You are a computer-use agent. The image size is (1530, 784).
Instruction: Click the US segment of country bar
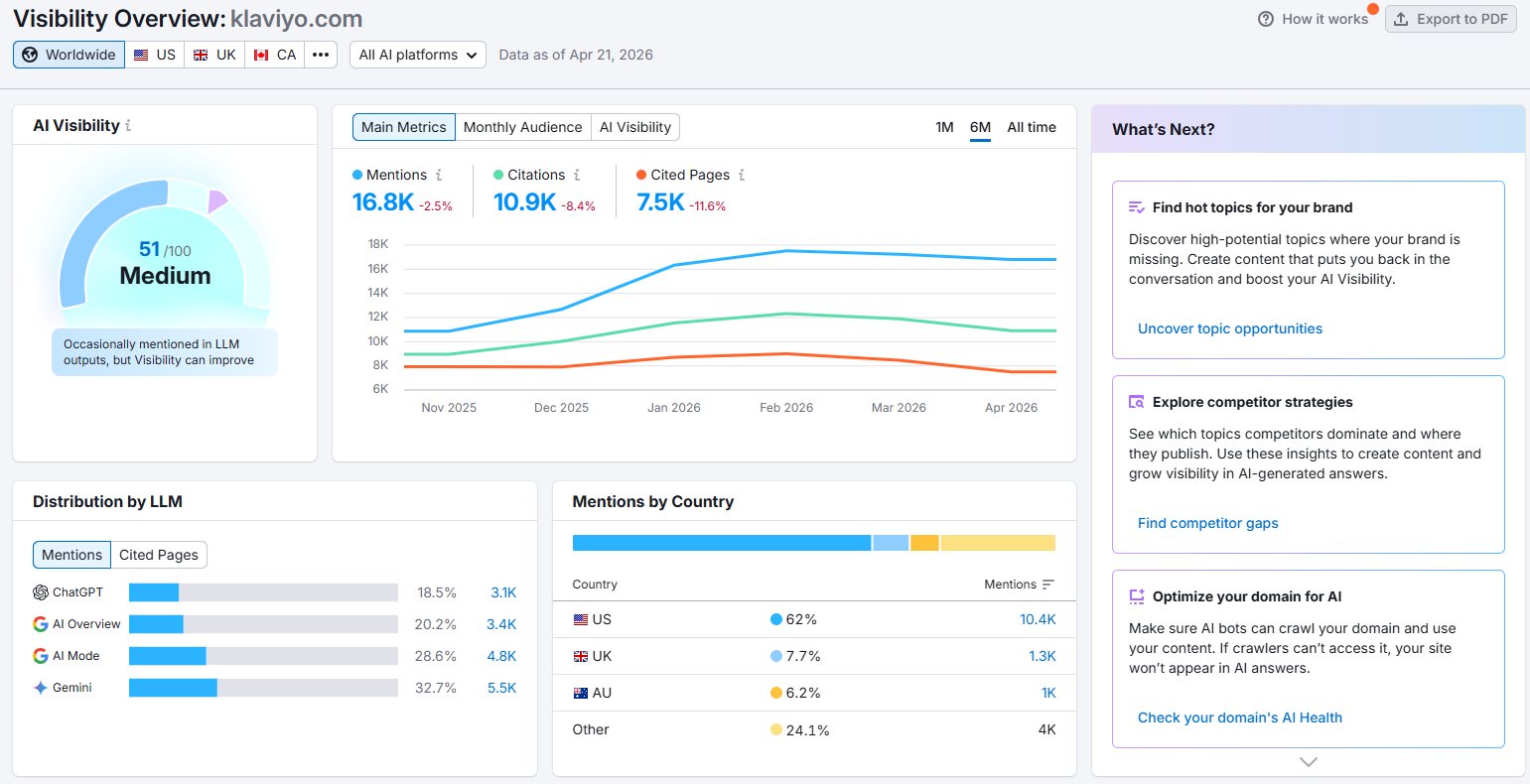[722, 543]
